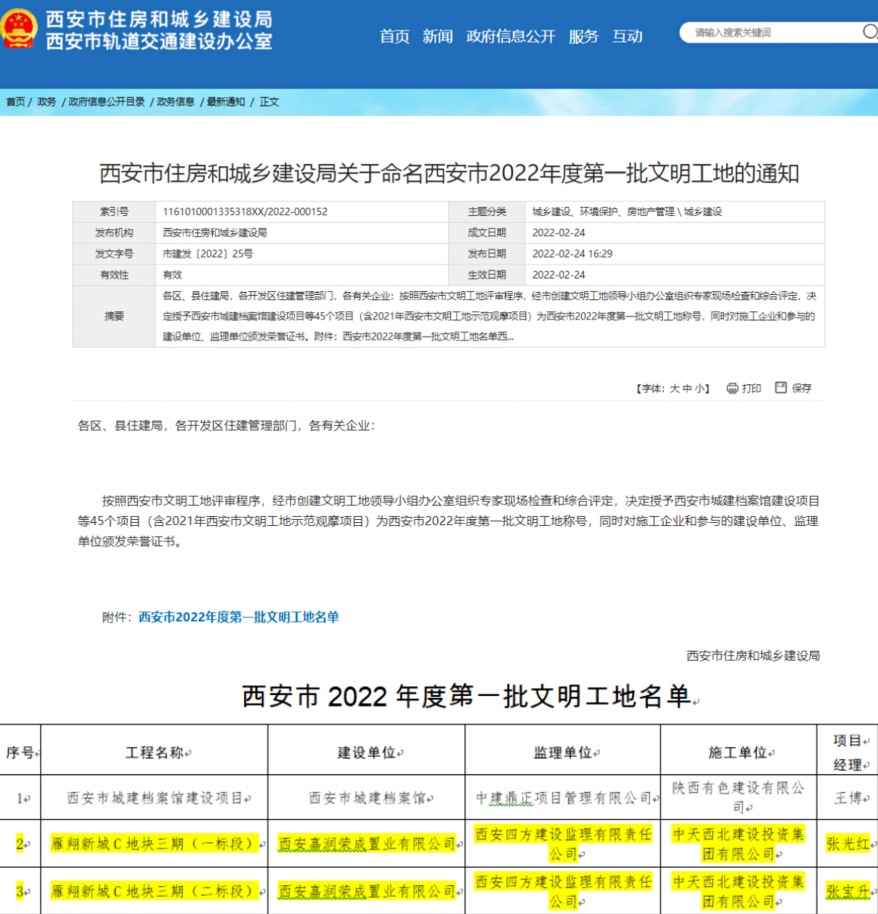
Task: Select 服务 in the top navigation
Action: [583, 36]
